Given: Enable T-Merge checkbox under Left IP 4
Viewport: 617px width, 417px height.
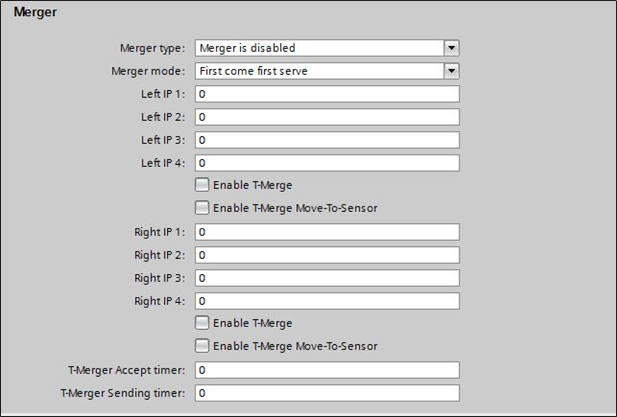Looking at the screenshot, I should 202,185.
